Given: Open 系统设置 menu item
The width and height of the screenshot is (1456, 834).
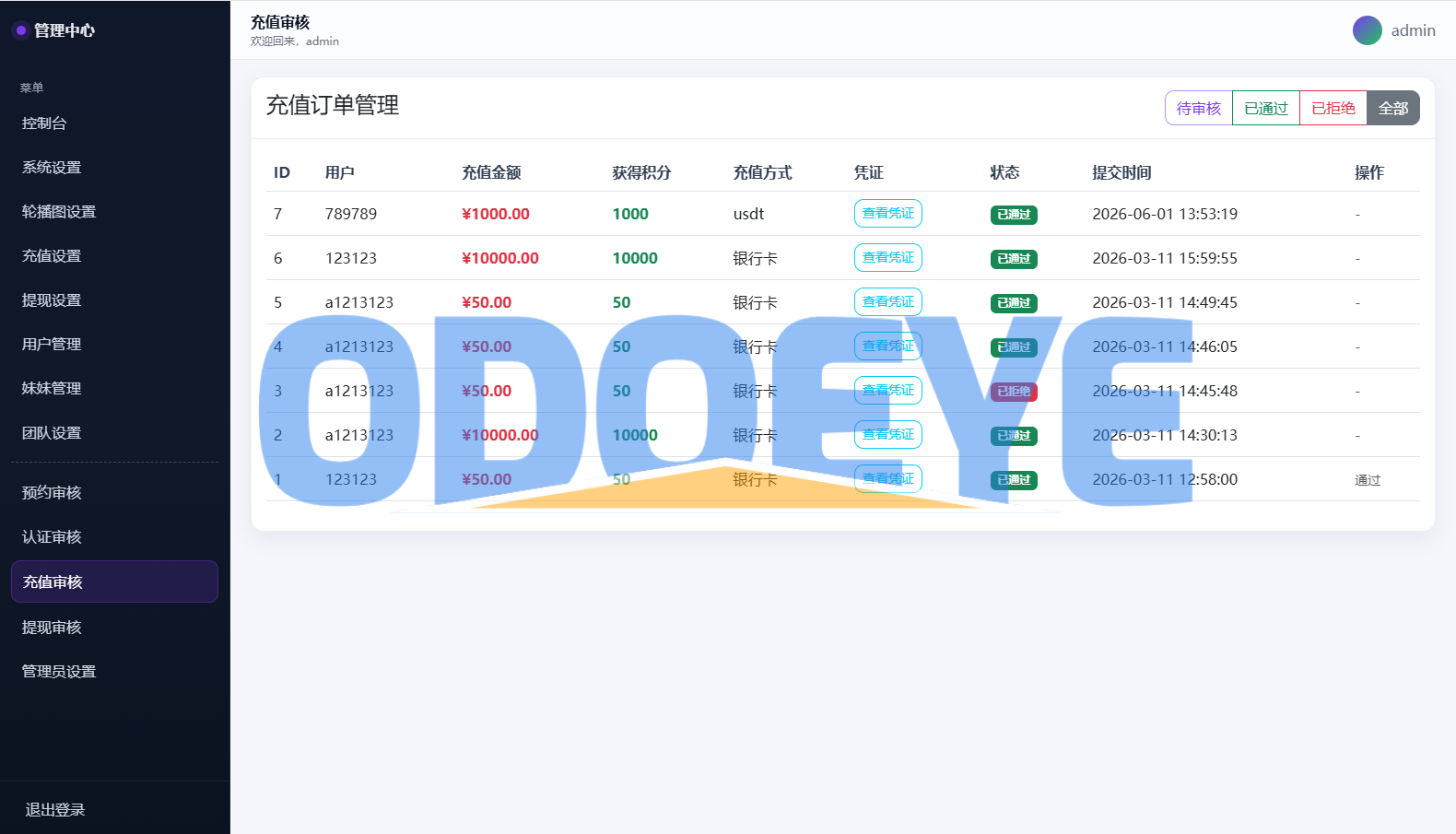Looking at the screenshot, I should coord(114,168).
